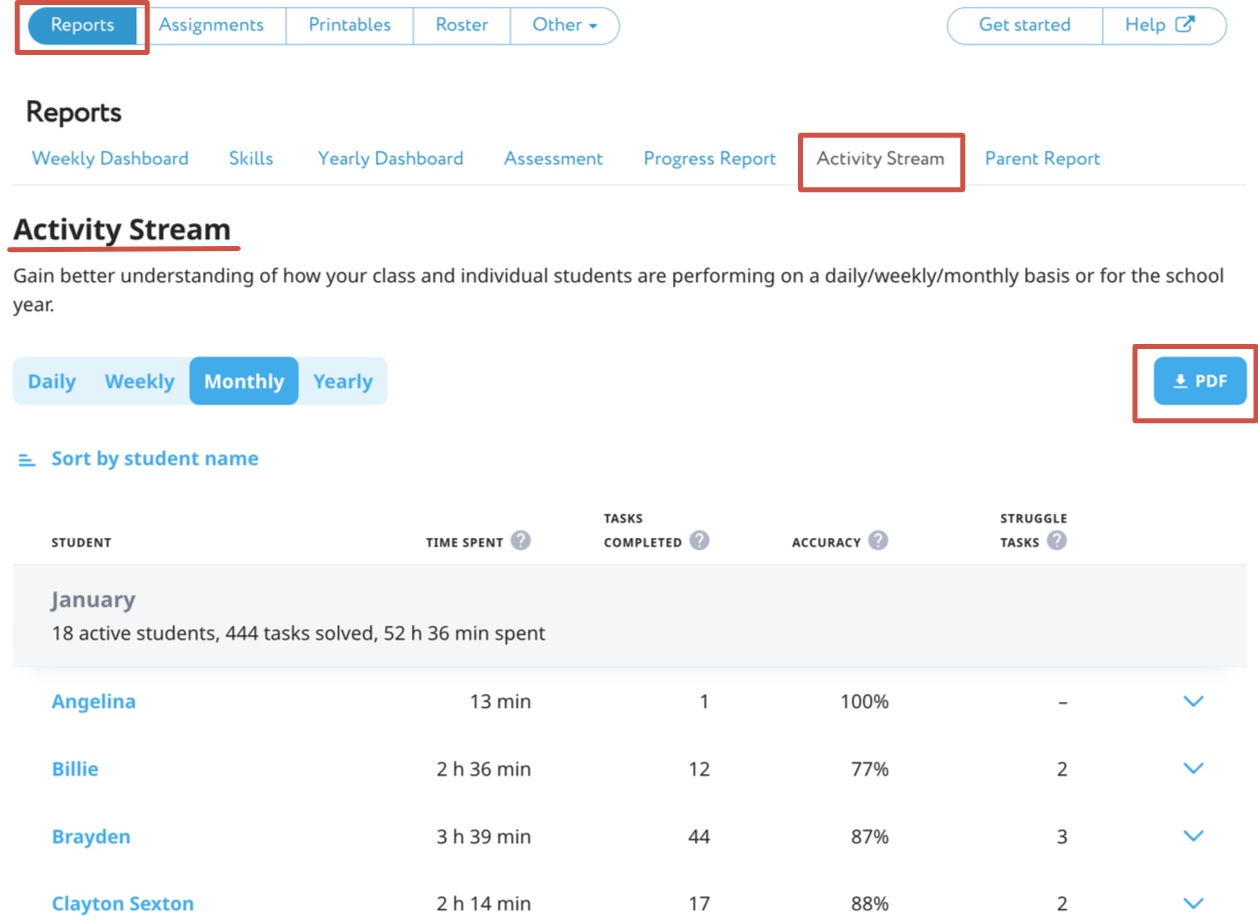Go to Weekly Dashboard report
This screenshot has width=1258, height=922.
[110, 159]
